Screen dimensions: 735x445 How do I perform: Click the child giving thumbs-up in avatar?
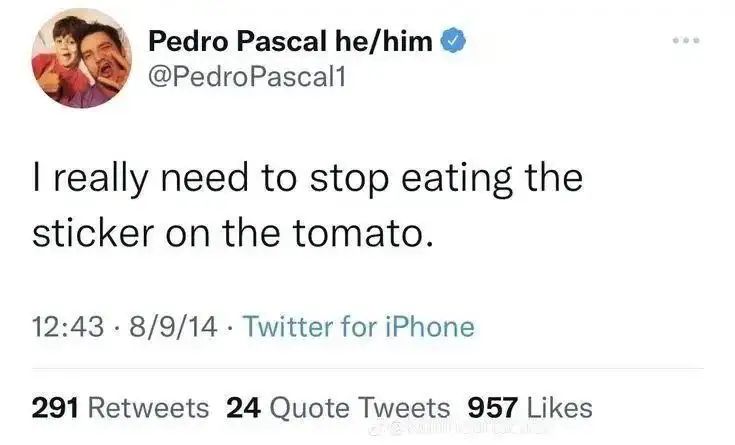pos(62,59)
